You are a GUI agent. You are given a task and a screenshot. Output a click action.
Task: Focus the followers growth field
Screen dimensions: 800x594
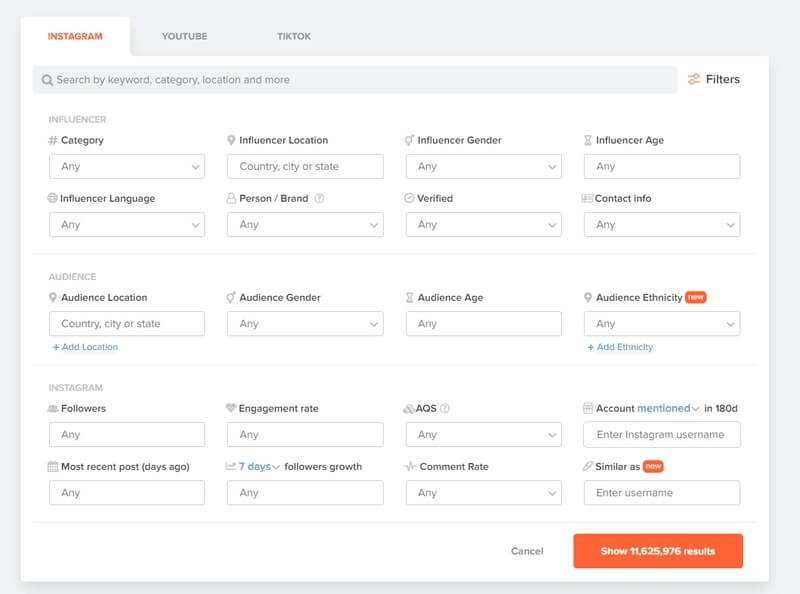point(305,493)
